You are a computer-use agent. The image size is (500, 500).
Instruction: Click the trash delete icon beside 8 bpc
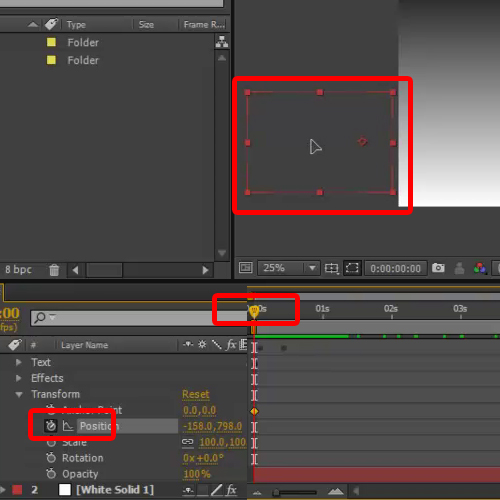point(54,270)
